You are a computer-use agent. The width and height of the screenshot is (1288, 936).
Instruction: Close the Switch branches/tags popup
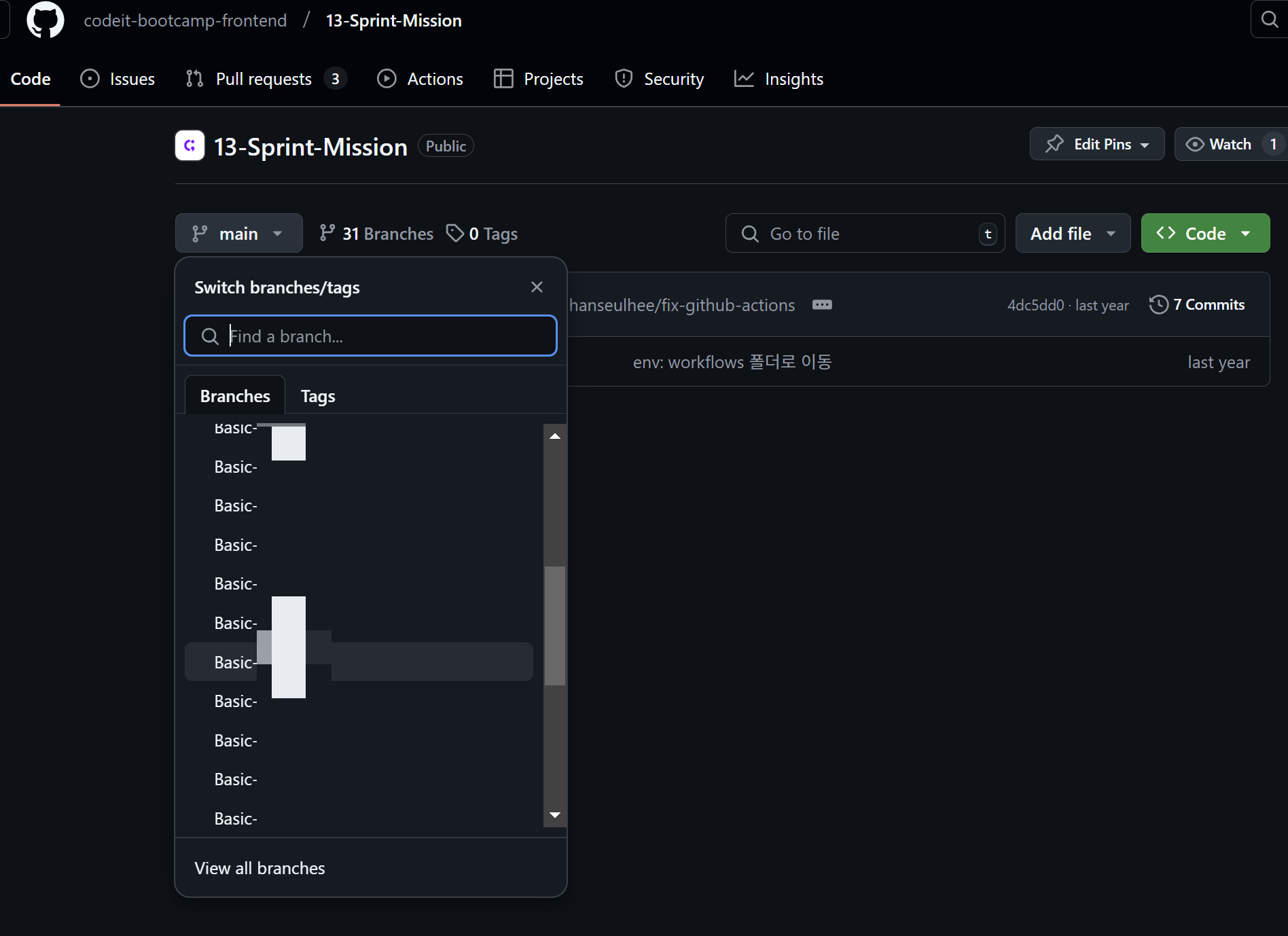pyautogui.click(x=537, y=287)
